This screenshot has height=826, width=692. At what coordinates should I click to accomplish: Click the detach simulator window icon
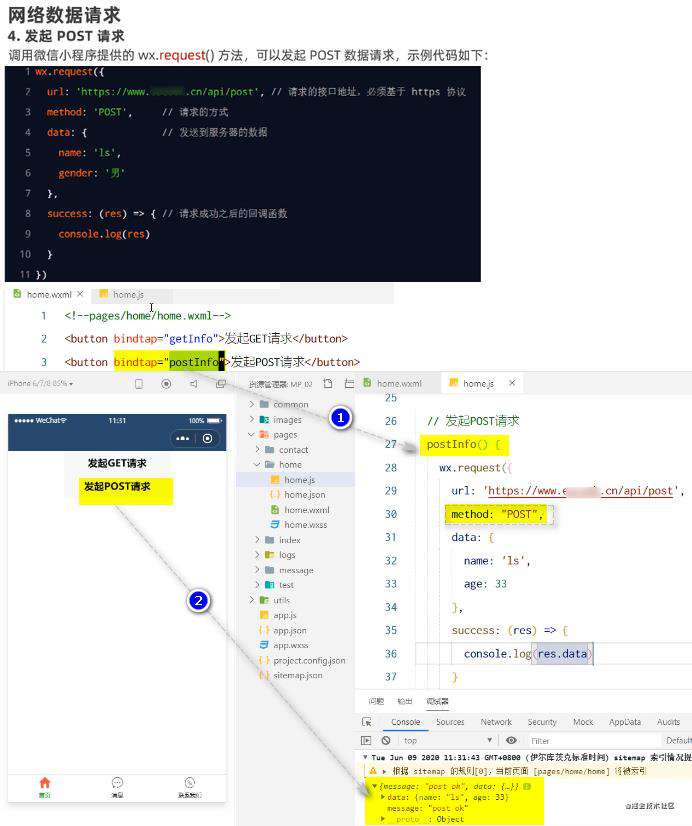pyautogui.click(x=221, y=384)
